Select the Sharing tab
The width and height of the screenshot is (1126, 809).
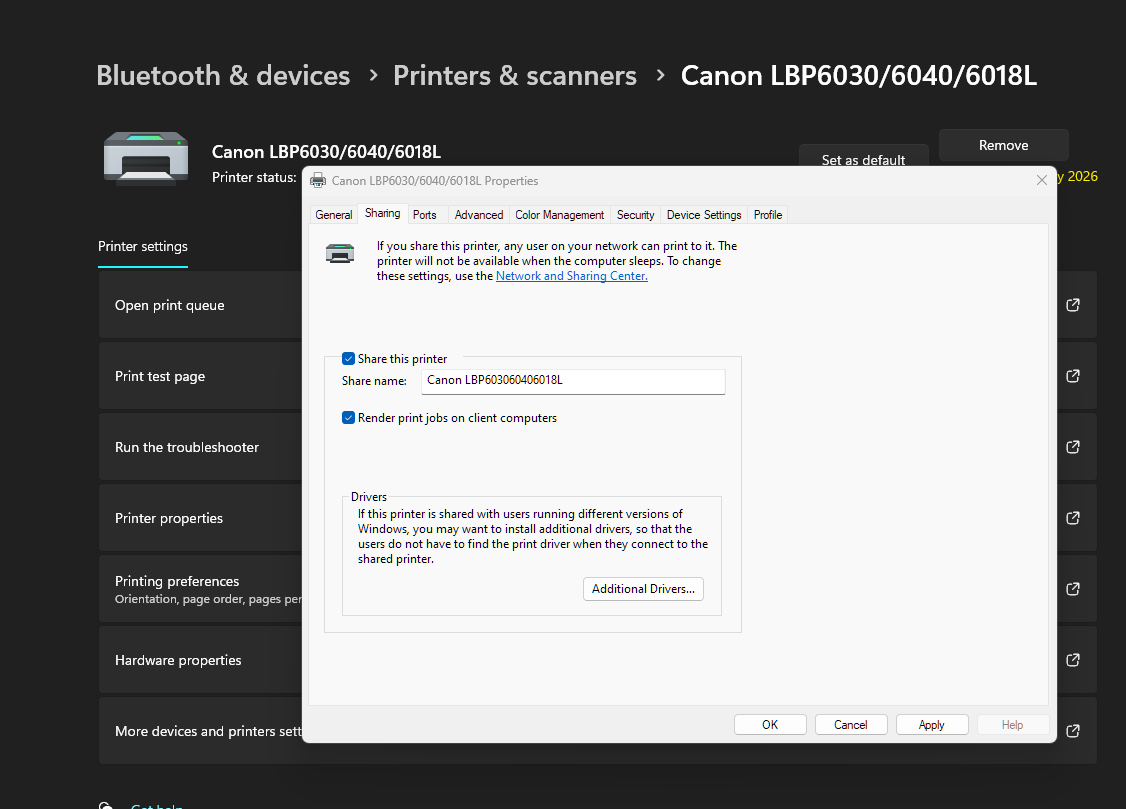[382, 213]
